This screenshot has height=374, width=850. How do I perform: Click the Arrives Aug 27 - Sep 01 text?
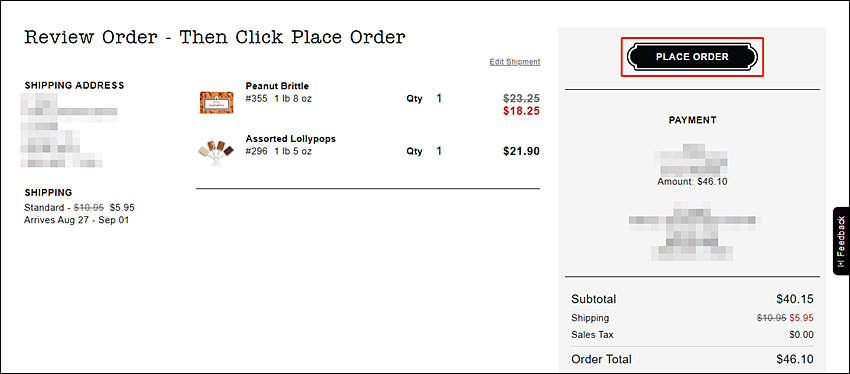tap(76, 220)
